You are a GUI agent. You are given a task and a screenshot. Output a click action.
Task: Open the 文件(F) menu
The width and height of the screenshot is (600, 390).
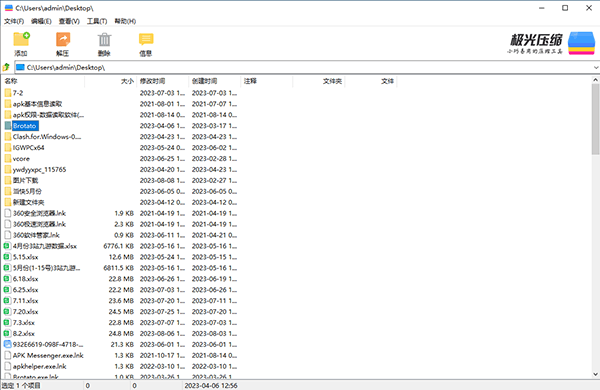[14, 21]
